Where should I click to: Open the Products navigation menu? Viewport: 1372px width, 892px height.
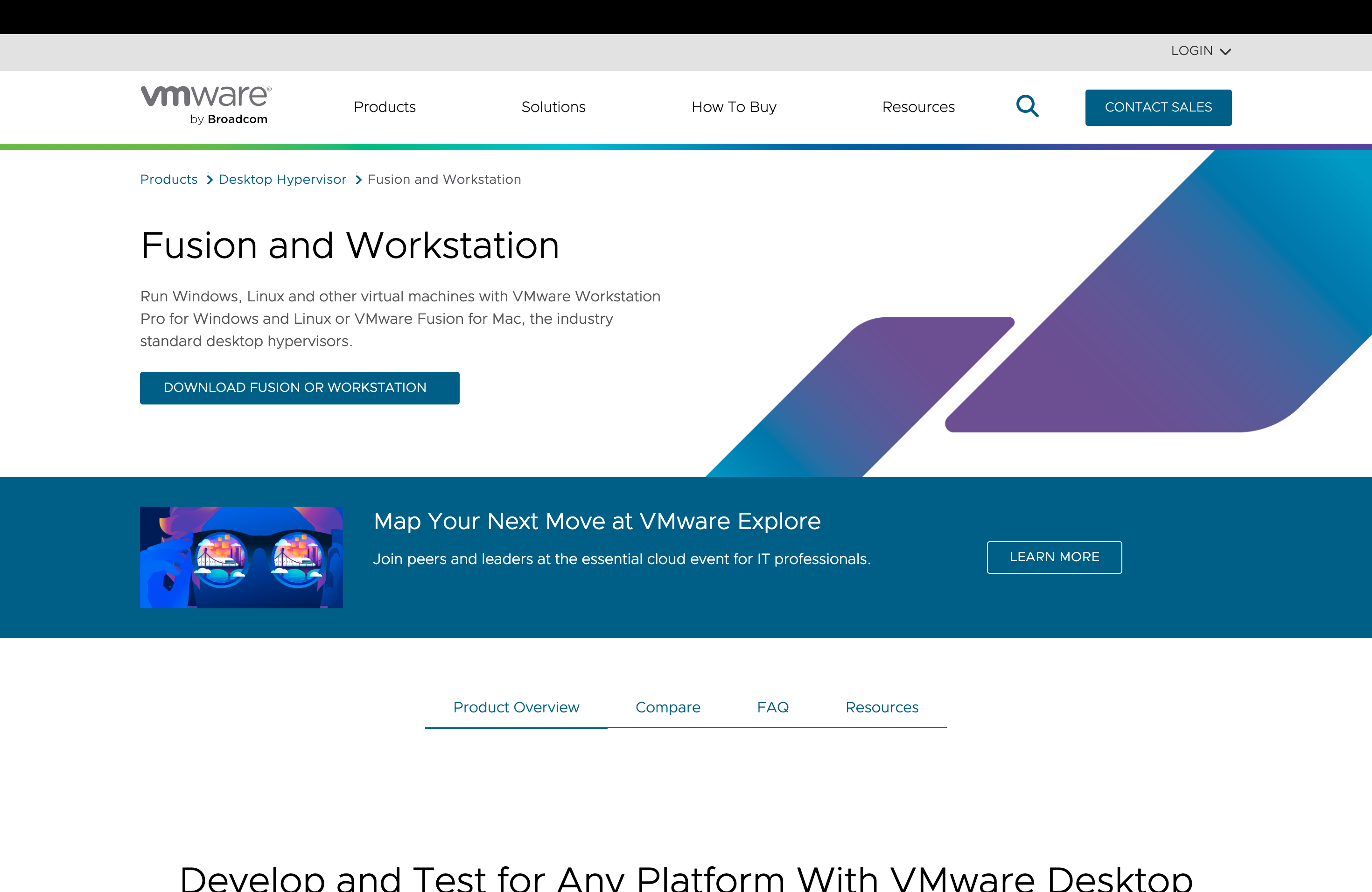[x=385, y=107]
